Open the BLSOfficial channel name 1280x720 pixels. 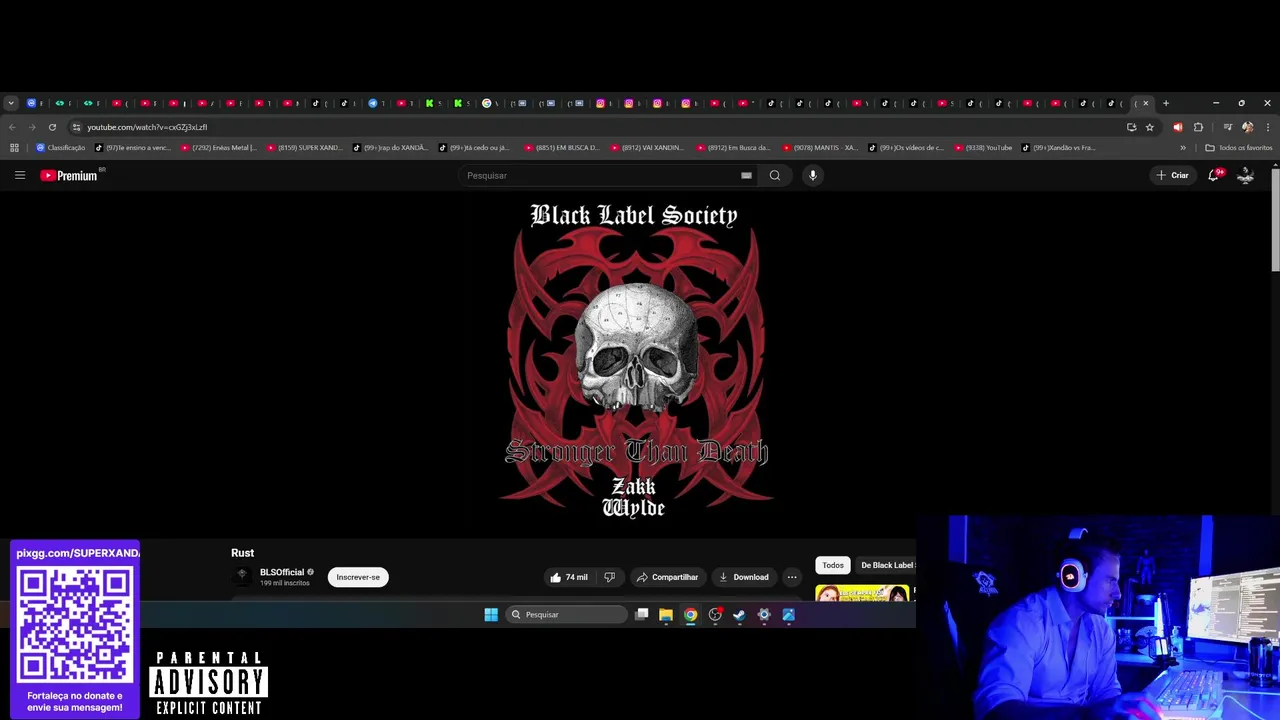(282, 572)
